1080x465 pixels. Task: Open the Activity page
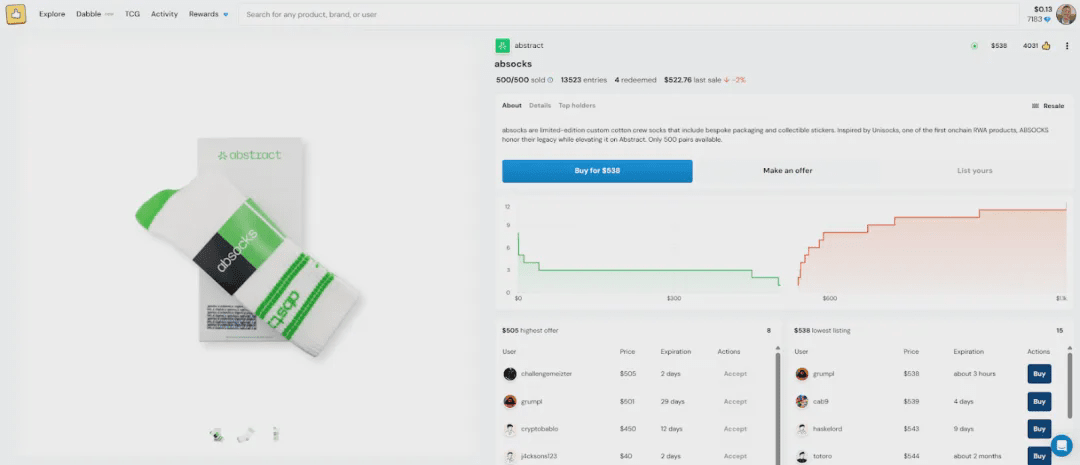(164, 14)
